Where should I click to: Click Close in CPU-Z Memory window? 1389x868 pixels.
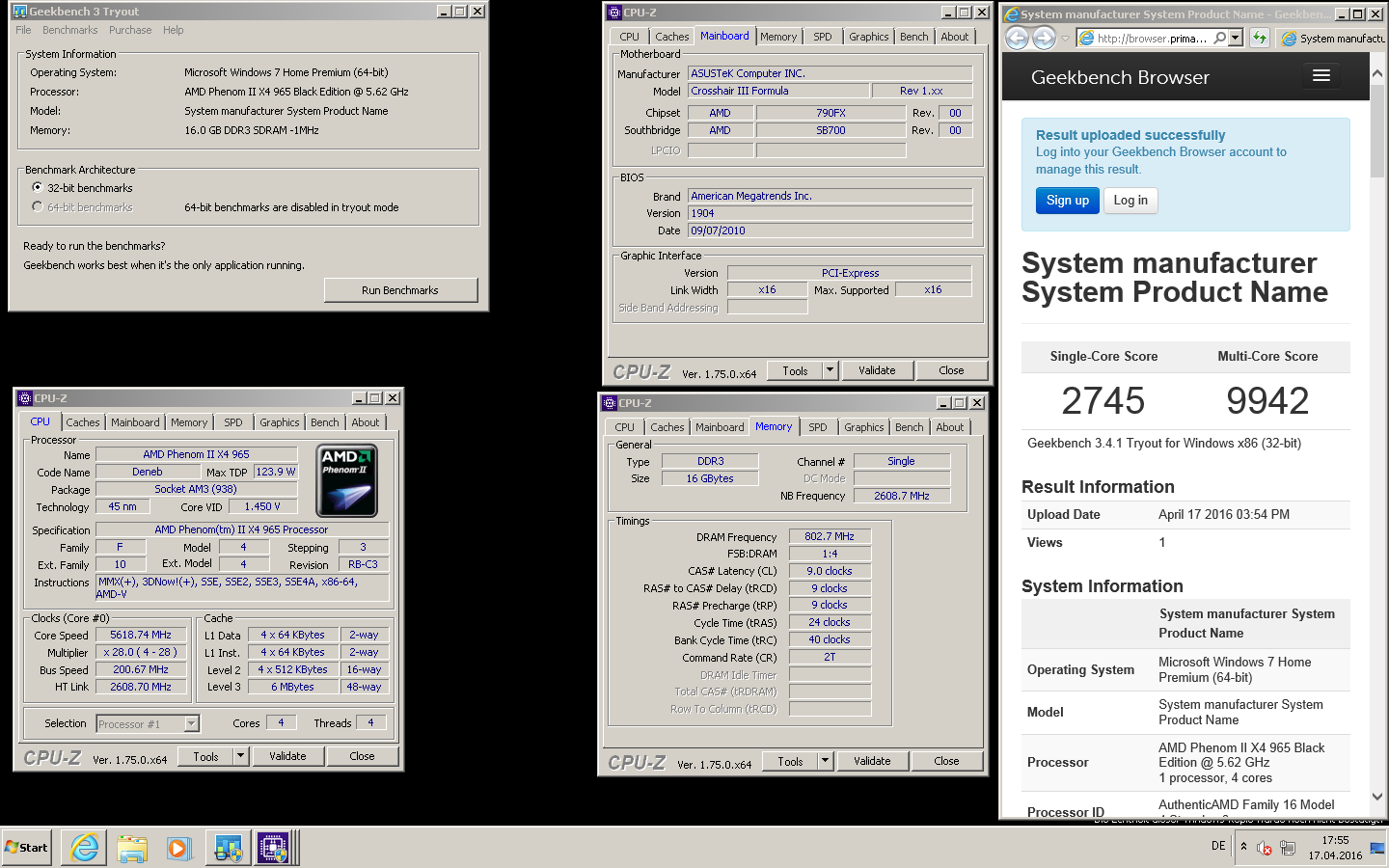[x=946, y=761]
